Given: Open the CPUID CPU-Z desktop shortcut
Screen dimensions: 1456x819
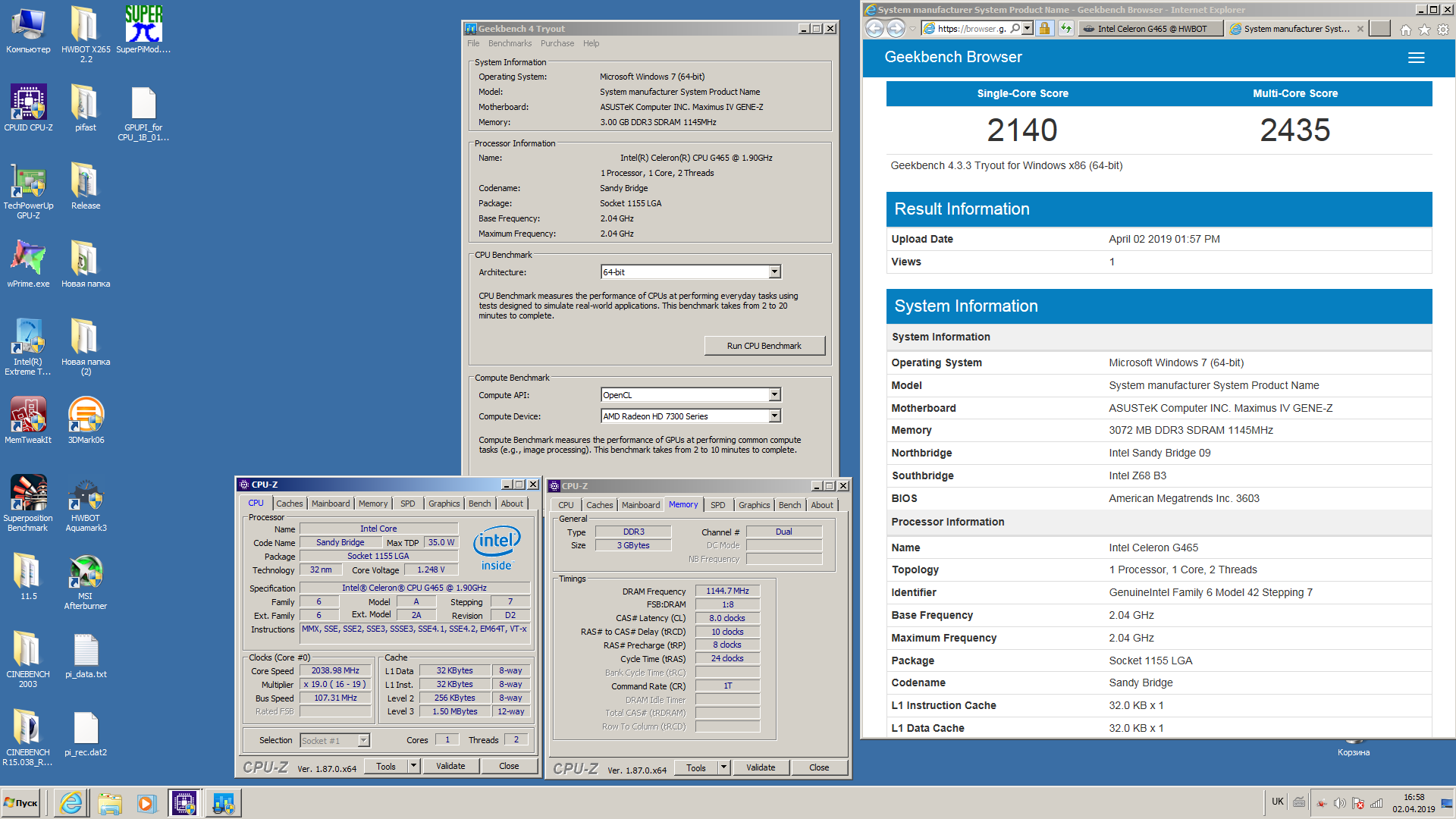Looking at the screenshot, I should click(28, 108).
